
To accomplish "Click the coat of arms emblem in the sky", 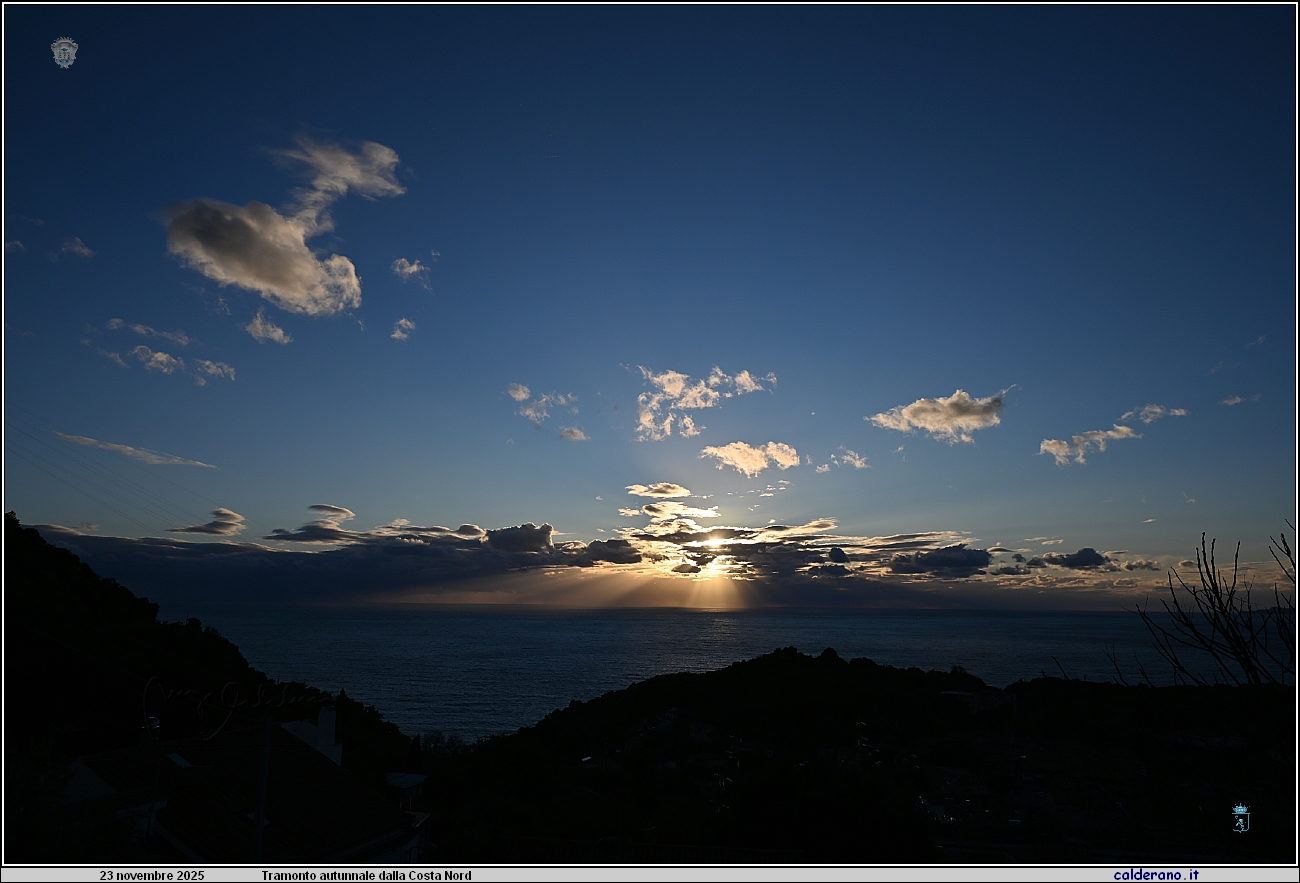I will (x=64, y=52).
